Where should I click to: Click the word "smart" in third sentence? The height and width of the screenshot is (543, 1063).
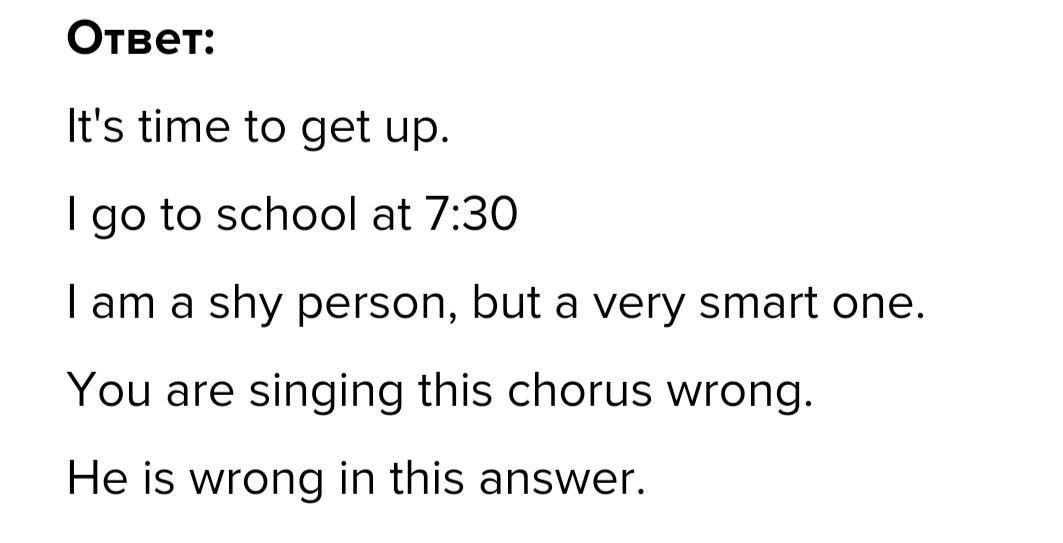point(758,304)
